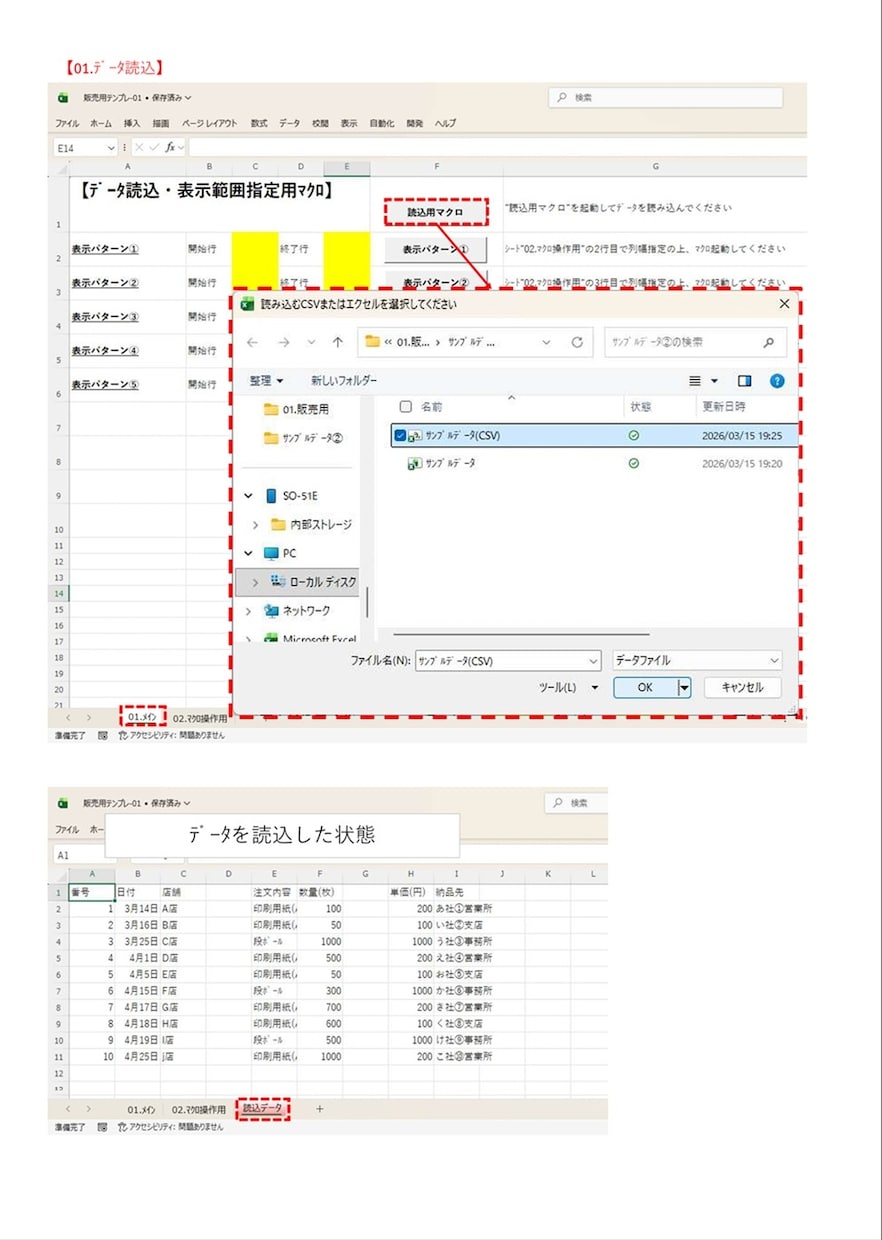Click the ローカル ディスク drive icon
This screenshot has height=1240, width=882.
(x=279, y=581)
